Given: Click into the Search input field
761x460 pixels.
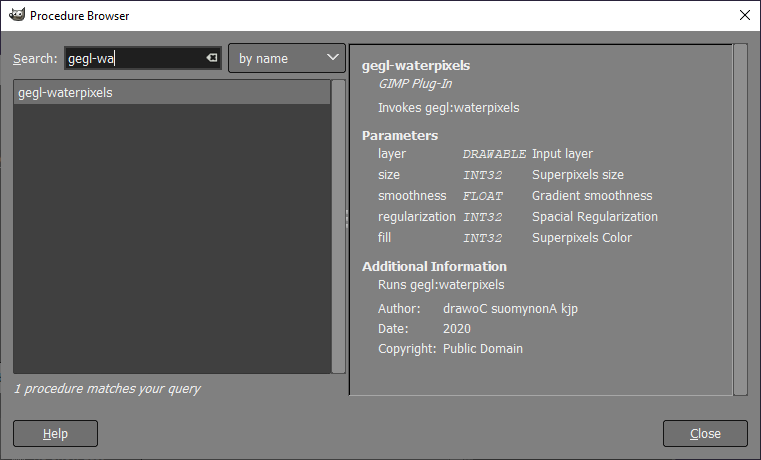Looking at the screenshot, I should coord(143,58).
